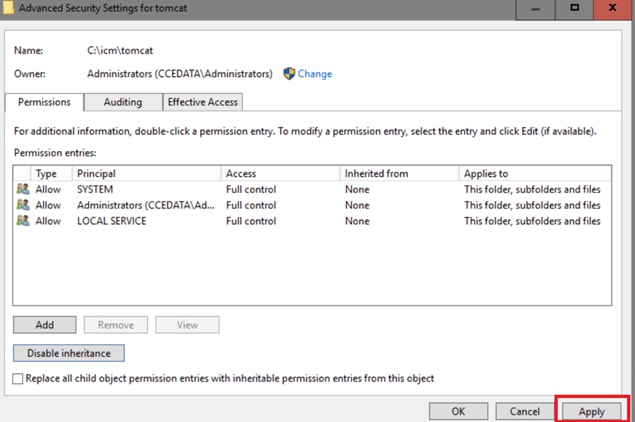Click Disable inheritance button
635x422 pixels.
69,353
